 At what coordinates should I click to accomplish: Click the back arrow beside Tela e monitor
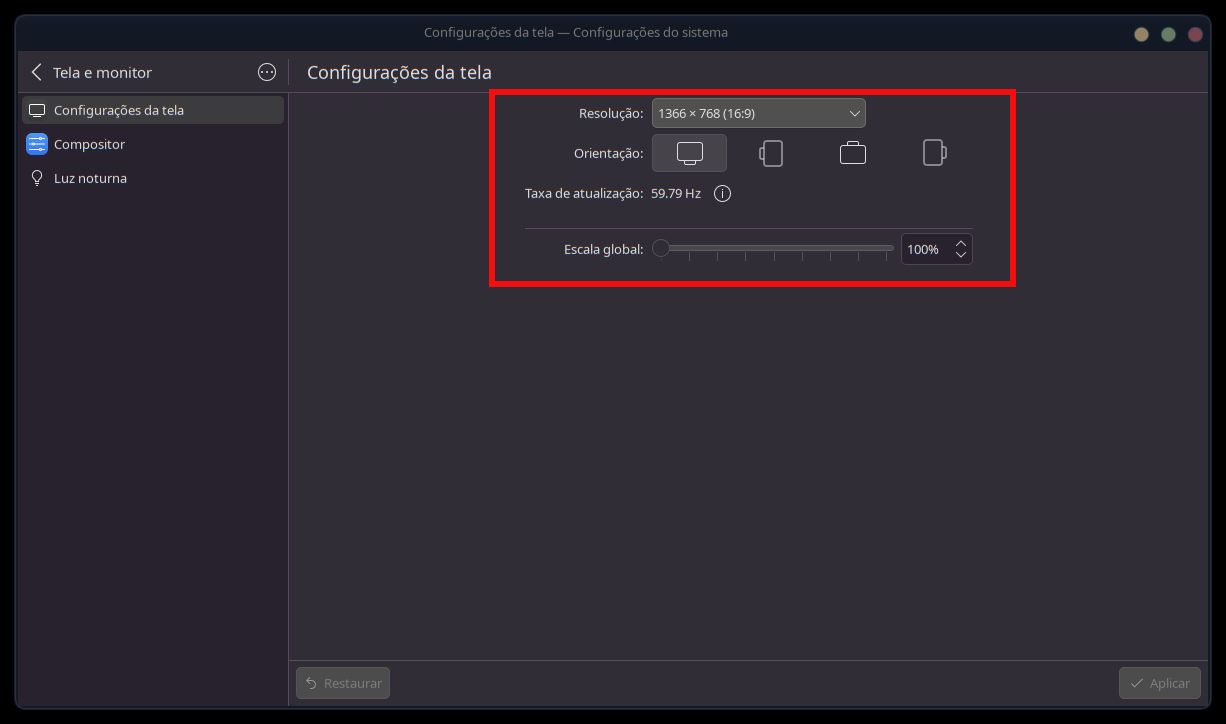(x=37, y=72)
